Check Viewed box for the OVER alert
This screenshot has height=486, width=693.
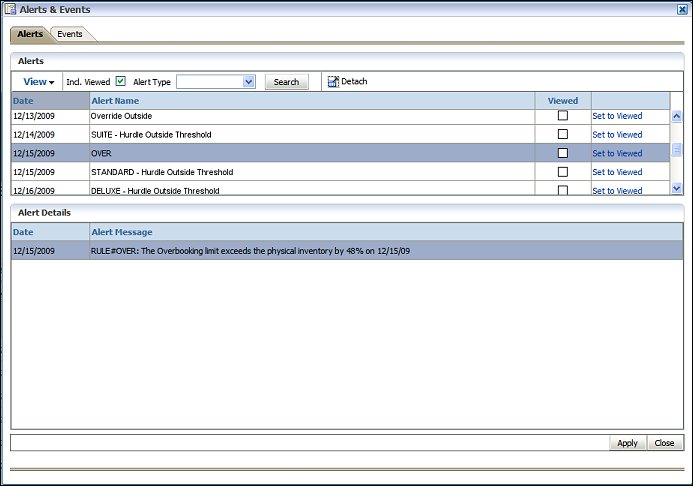563,153
